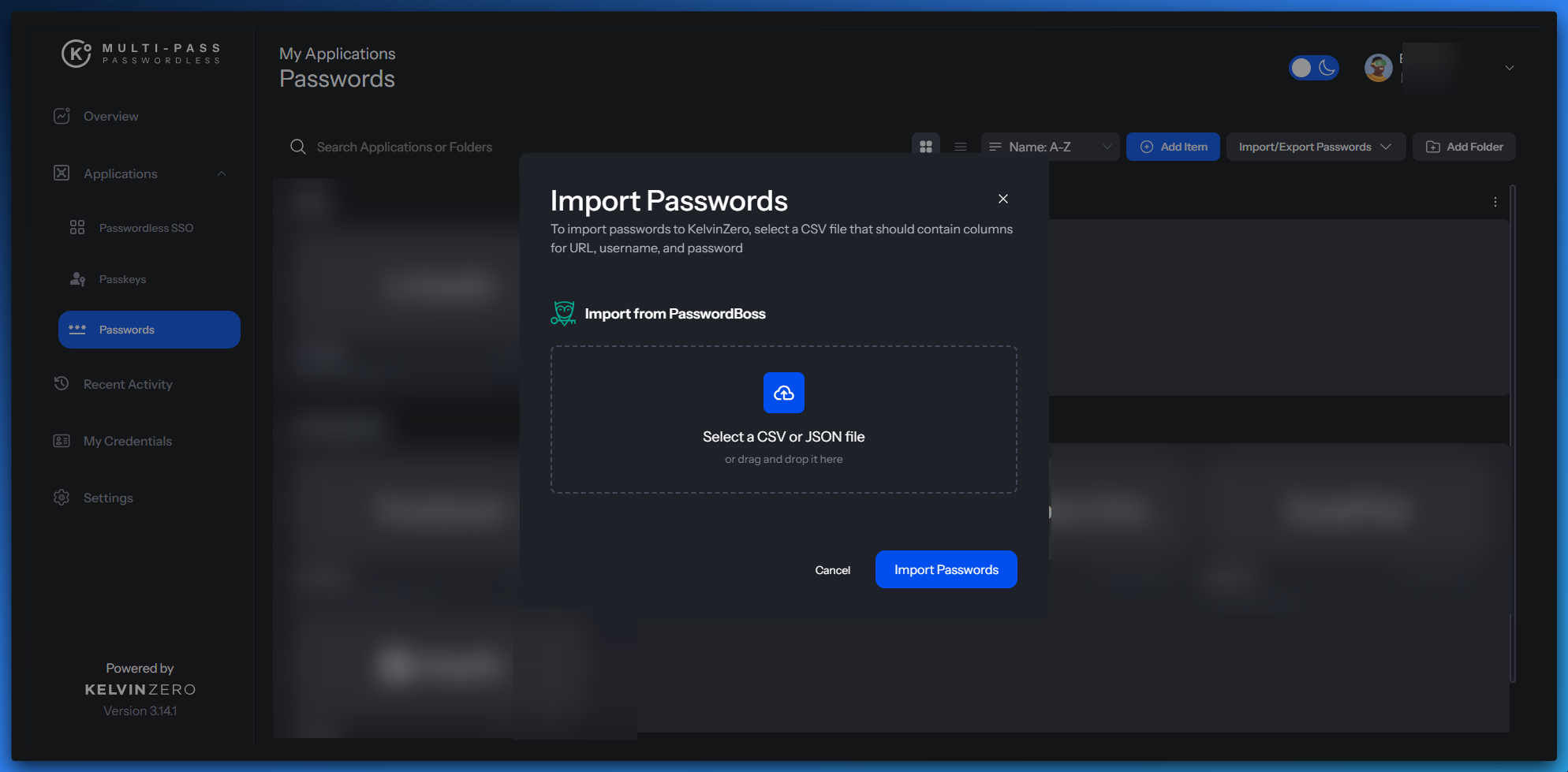
Task: Open the user account dropdown chevron
Action: tap(1509, 68)
